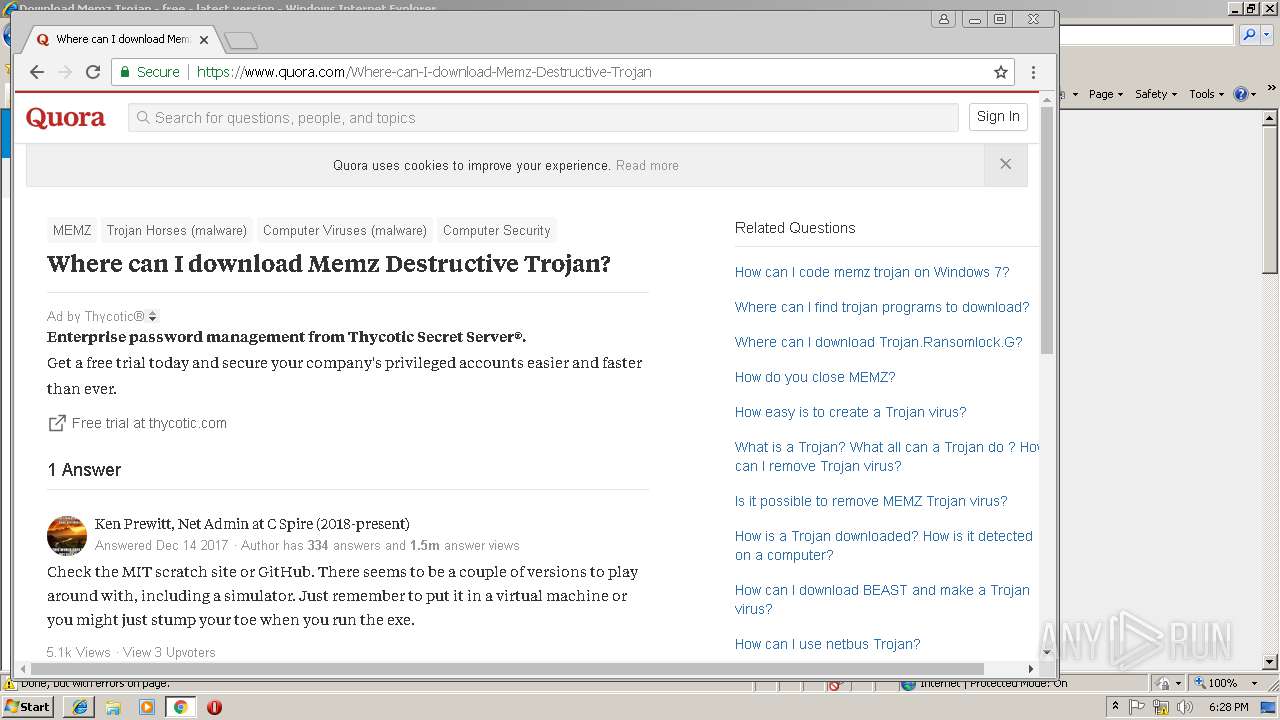Focus the Quora search field
Viewport: 1280px width, 720px height.
pos(543,118)
